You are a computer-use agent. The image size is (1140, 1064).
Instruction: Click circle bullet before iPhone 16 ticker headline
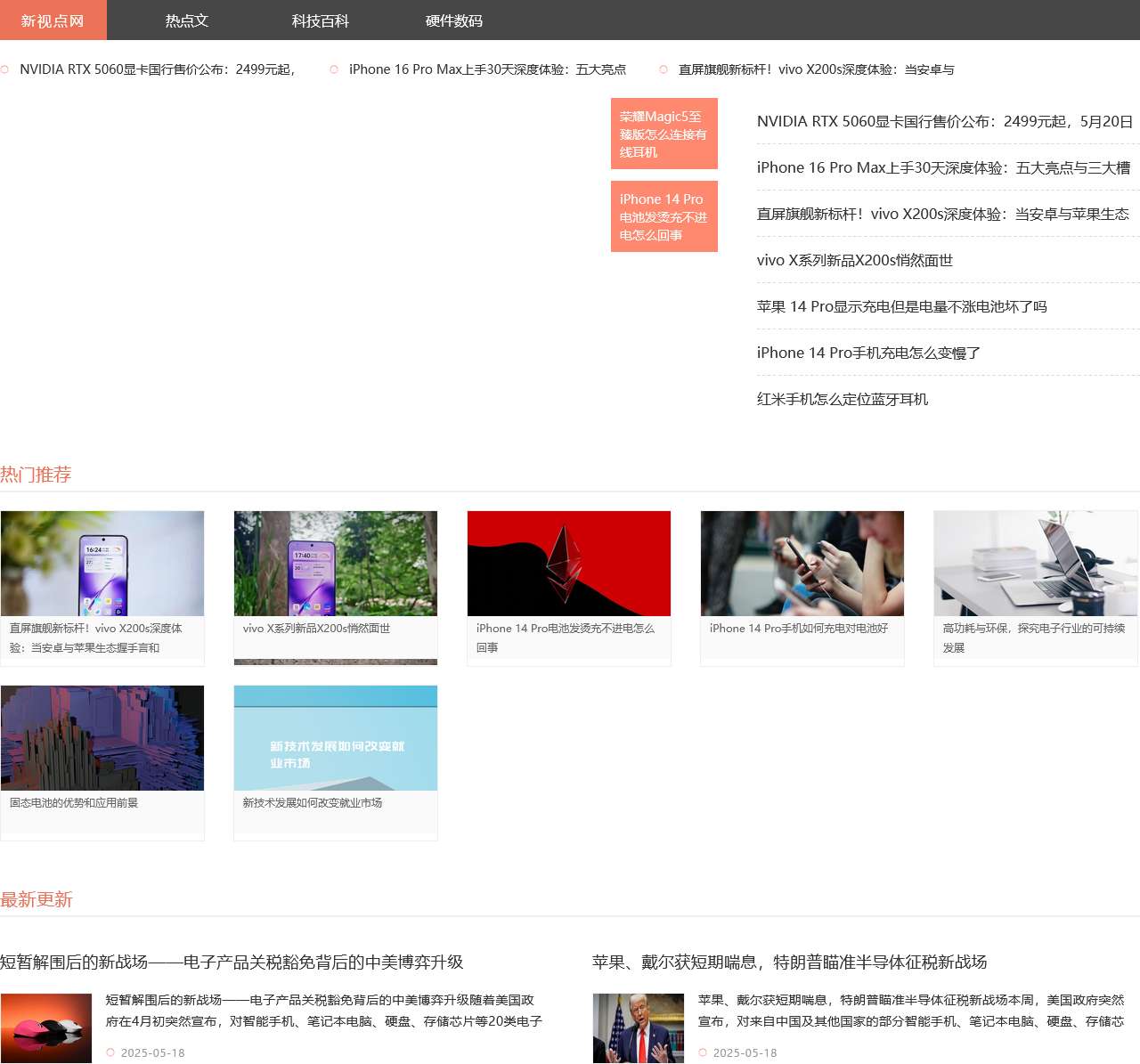(334, 69)
